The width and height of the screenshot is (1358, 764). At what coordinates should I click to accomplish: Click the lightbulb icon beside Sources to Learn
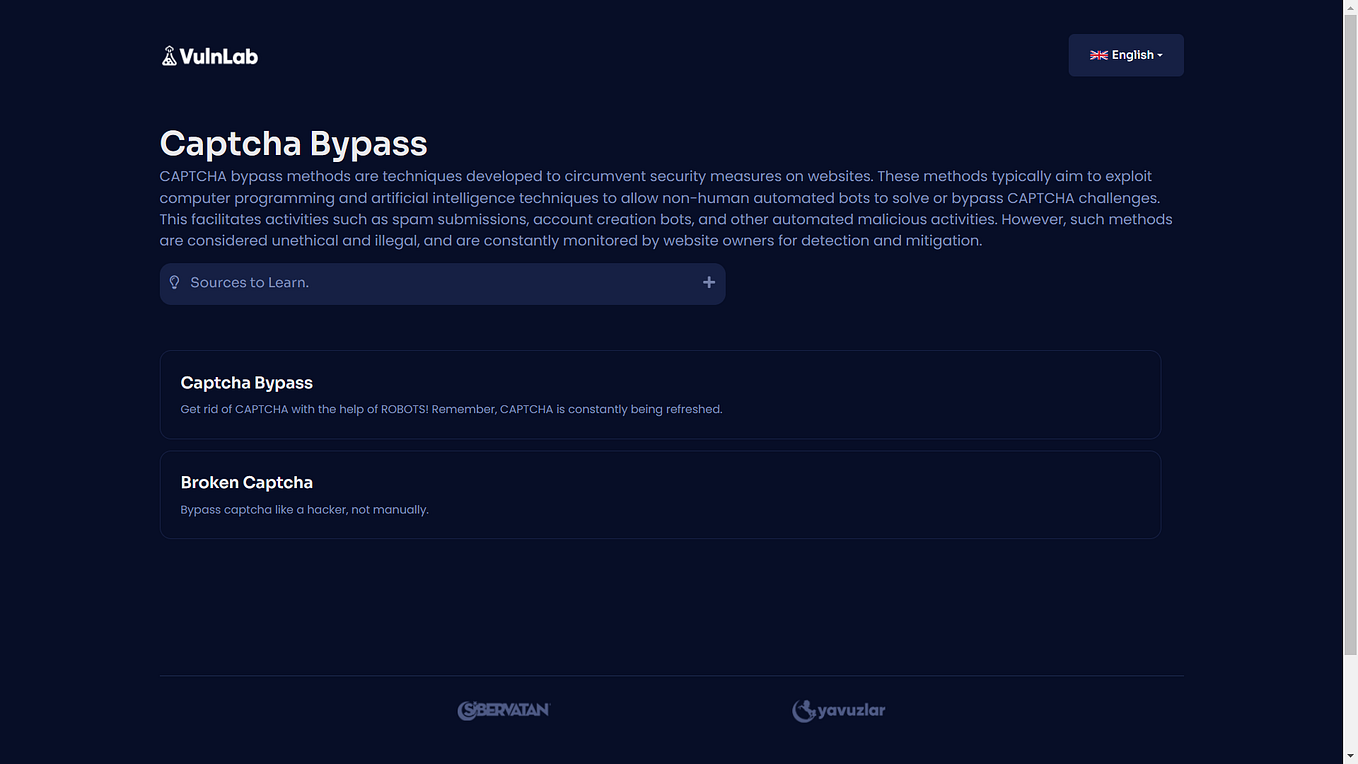(175, 282)
